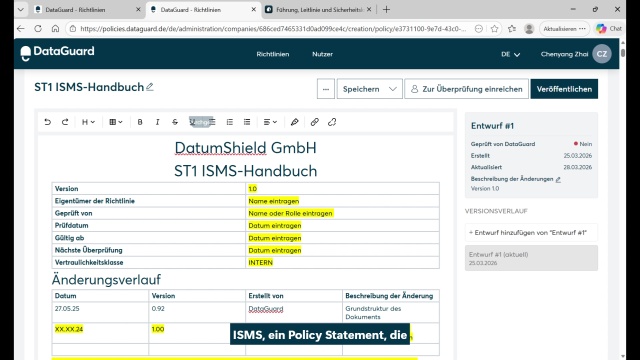640x360 pixels.
Task: Open the DE language dropdown
Action: [510, 54]
